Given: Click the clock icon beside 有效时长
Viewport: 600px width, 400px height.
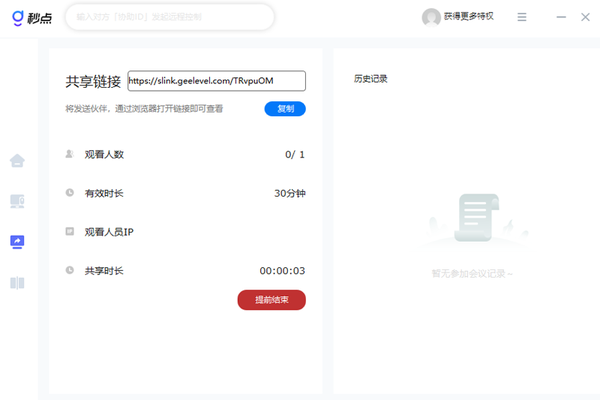Looking at the screenshot, I should point(69,192).
